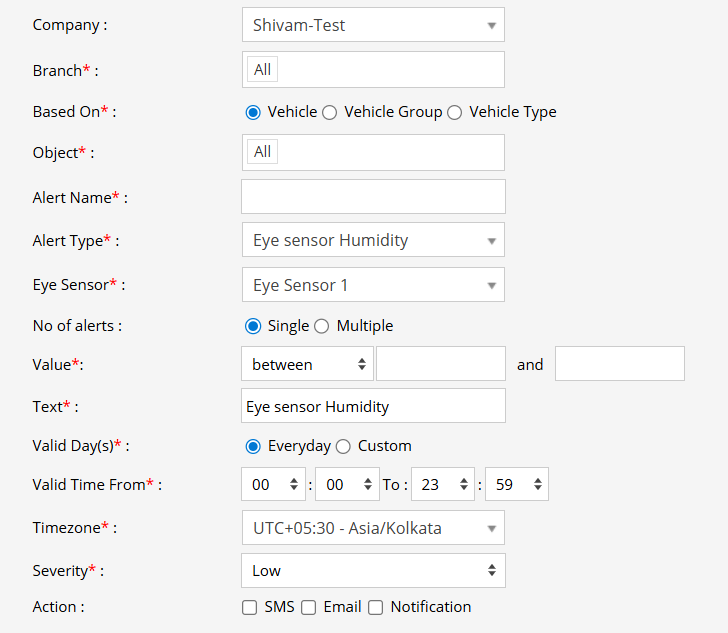Expand the Alert Type dropdown
This screenshot has height=633, width=728.
tap(372, 240)
